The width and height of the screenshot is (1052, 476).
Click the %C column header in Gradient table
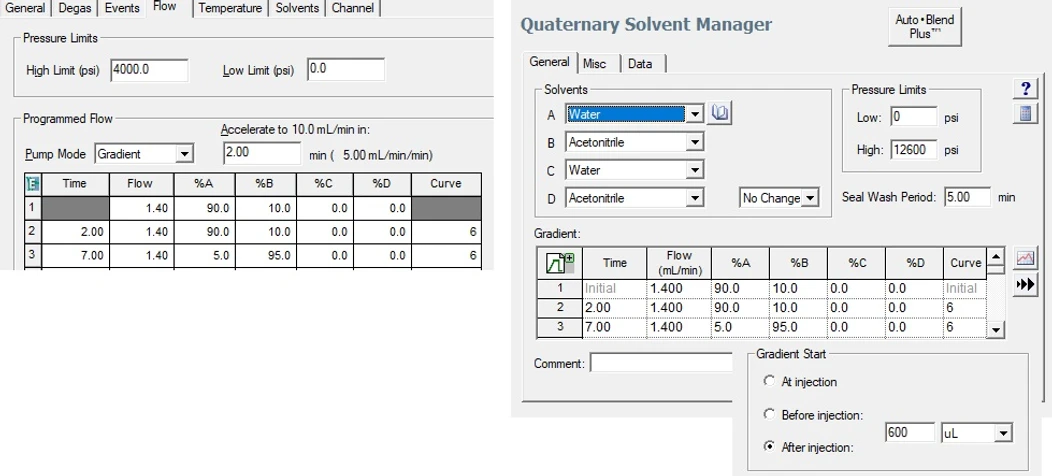tap(857, 263)
